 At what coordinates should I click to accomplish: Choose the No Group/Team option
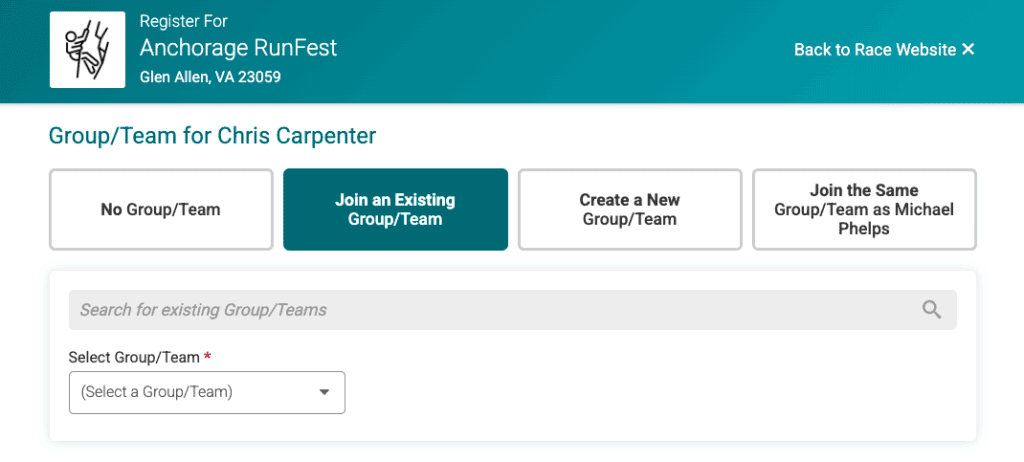click(x=161, y=210)
